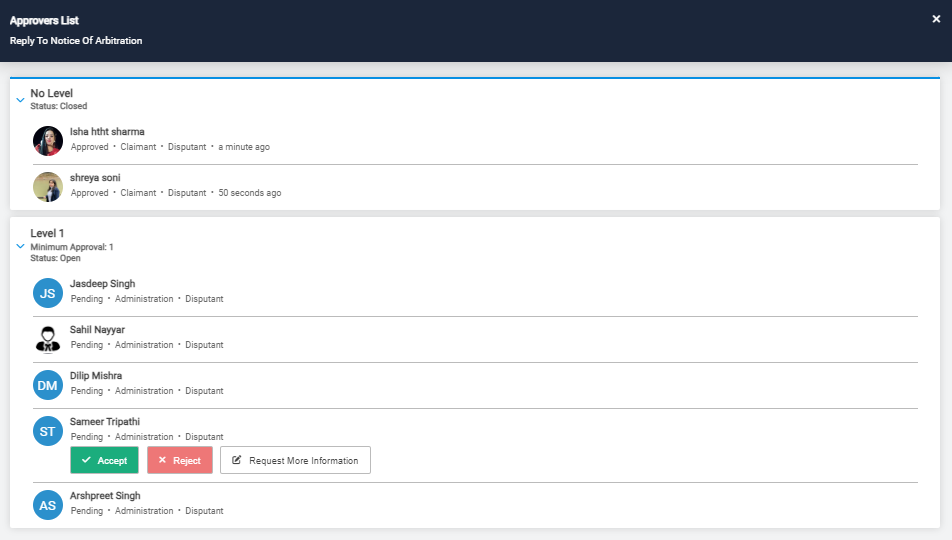This screenshot has width=952, height=540.
Task: Click Arshpreet Singh's AS avatar
Action: click(x=48, y=505)
